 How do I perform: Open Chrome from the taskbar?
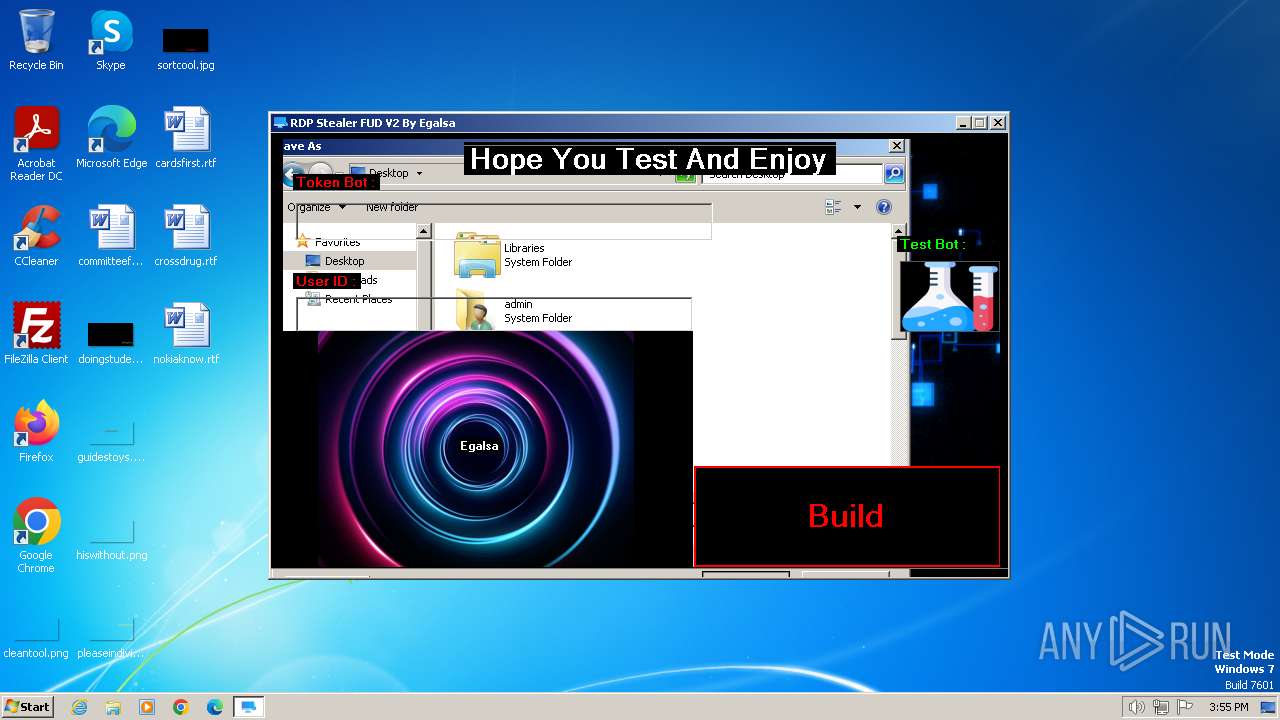[x=181, y=707]
